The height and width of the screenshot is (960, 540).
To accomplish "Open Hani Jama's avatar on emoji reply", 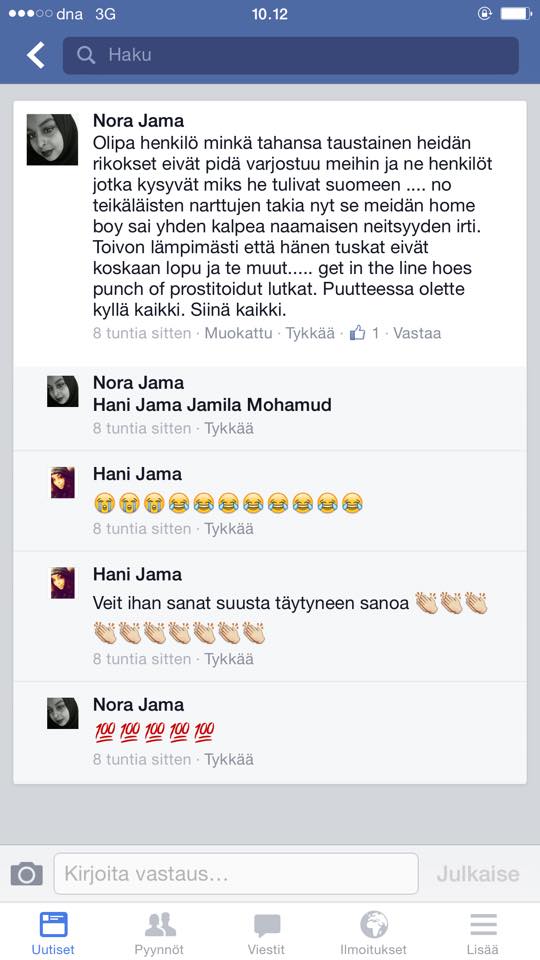I will tap(62, 482).
